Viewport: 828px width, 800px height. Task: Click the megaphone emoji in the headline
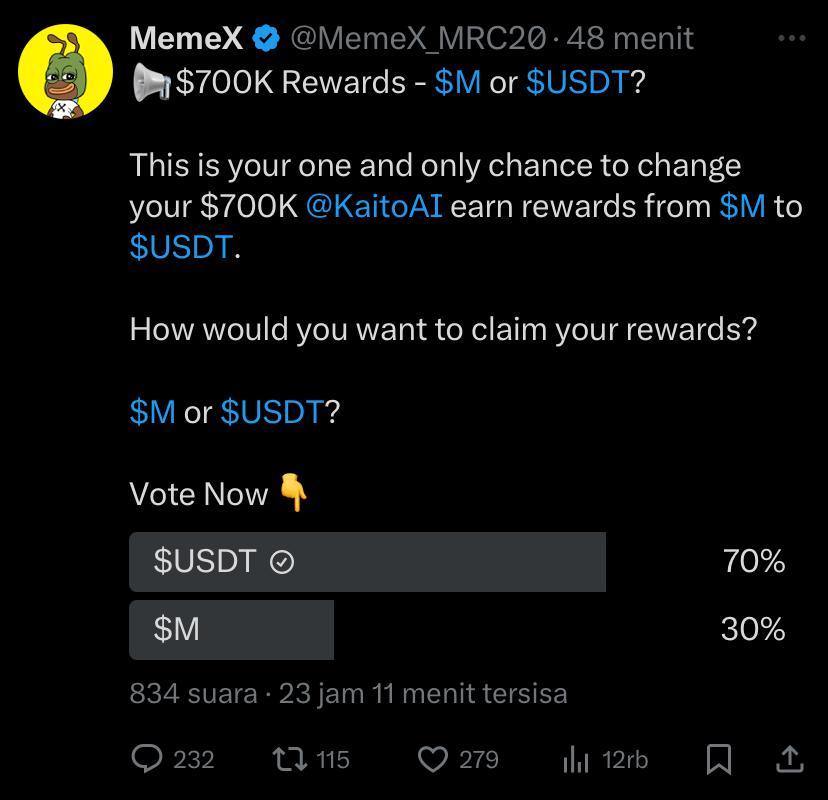149,83
